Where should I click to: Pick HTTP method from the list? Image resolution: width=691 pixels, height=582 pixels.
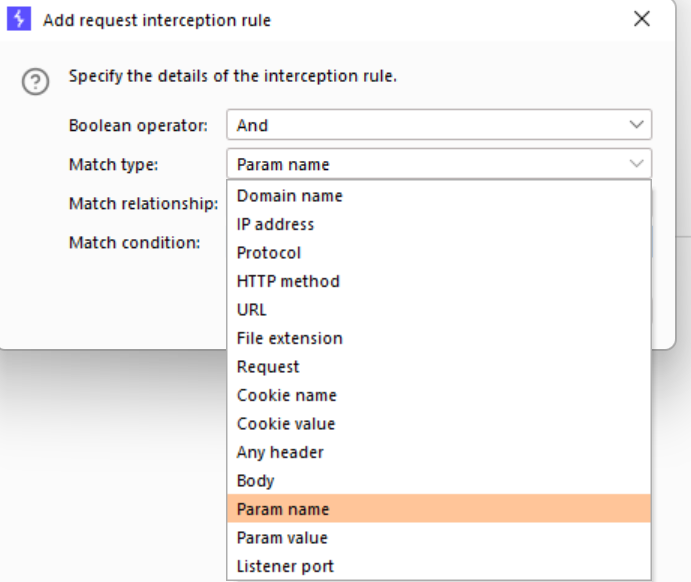pyautogui.click(x=288, y=281)
